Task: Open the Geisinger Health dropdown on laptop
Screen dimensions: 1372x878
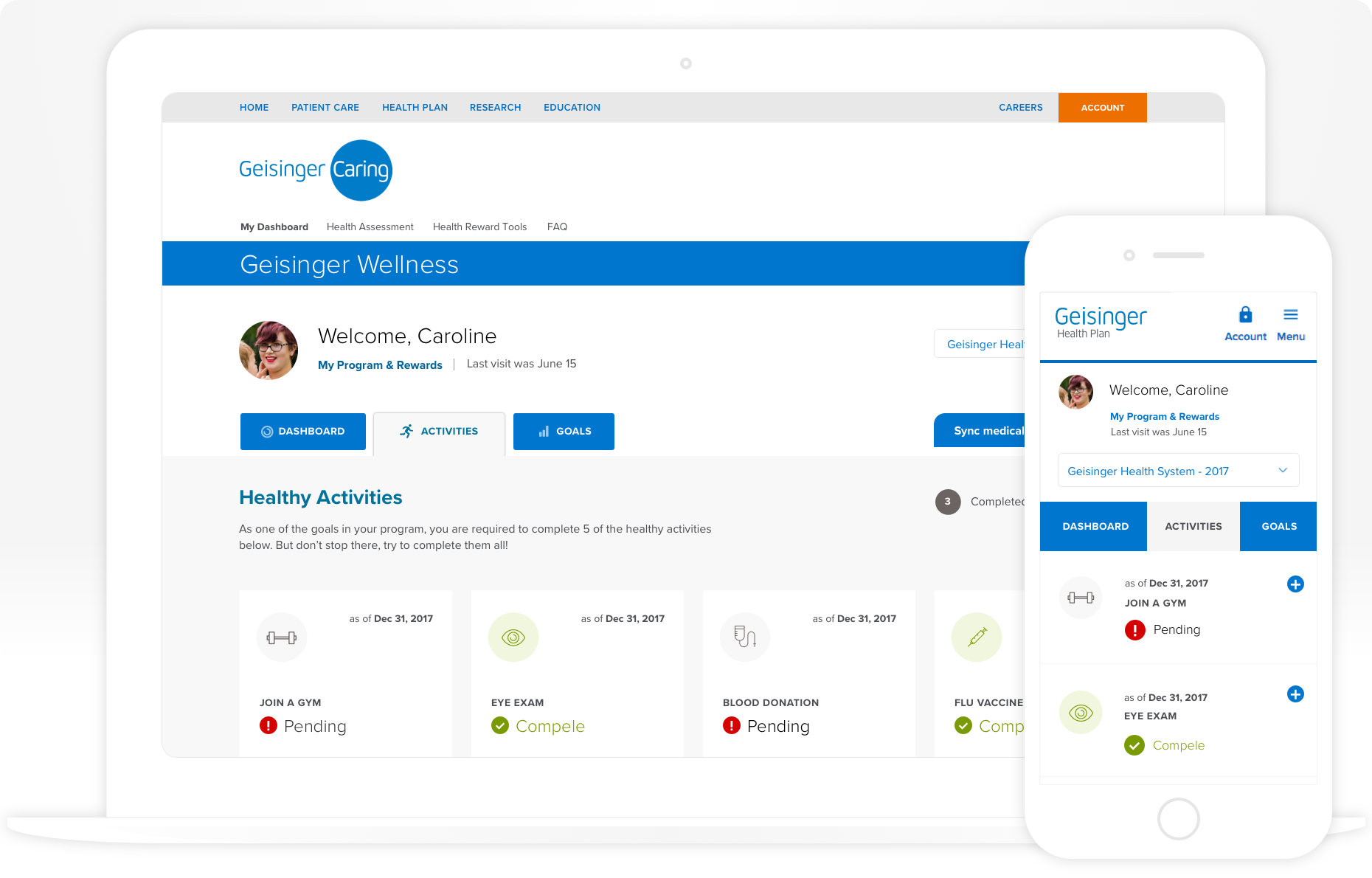Action: [980, 344]
